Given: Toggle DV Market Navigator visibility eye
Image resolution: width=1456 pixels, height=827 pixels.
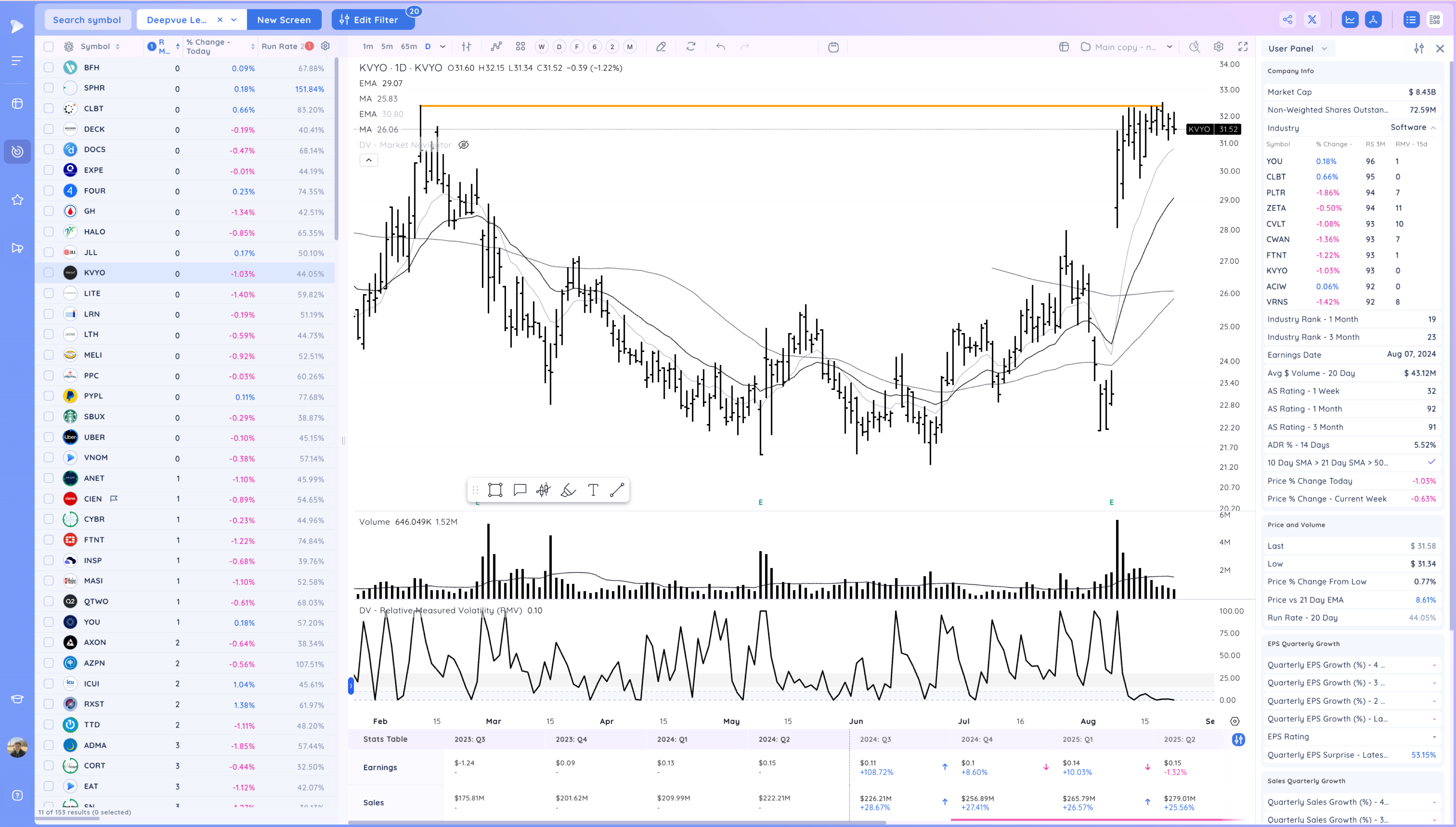Looking at the screenshot, I should pos(463,145).
